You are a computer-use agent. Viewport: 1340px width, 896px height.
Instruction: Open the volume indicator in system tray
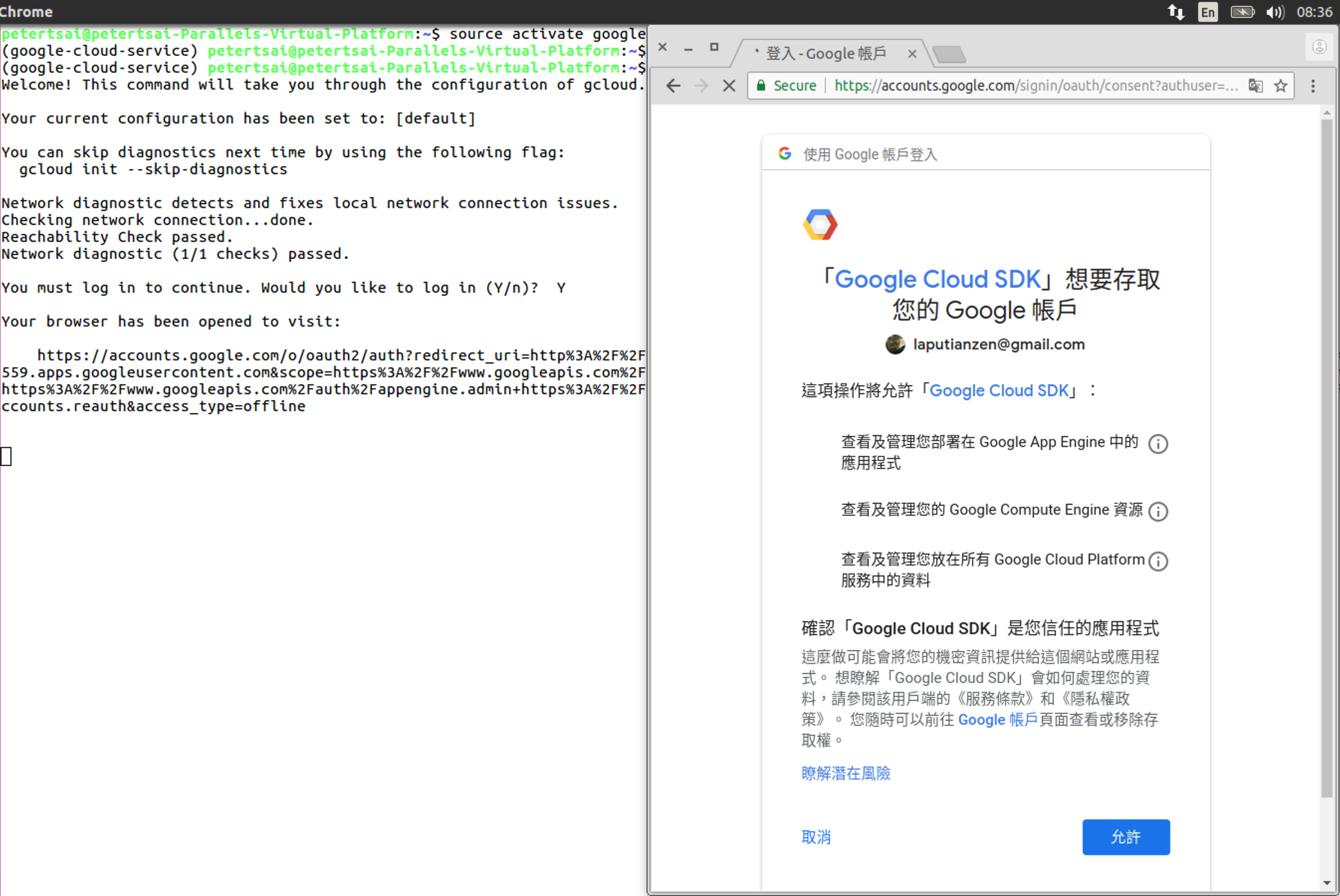click(x=1274, y=12)
